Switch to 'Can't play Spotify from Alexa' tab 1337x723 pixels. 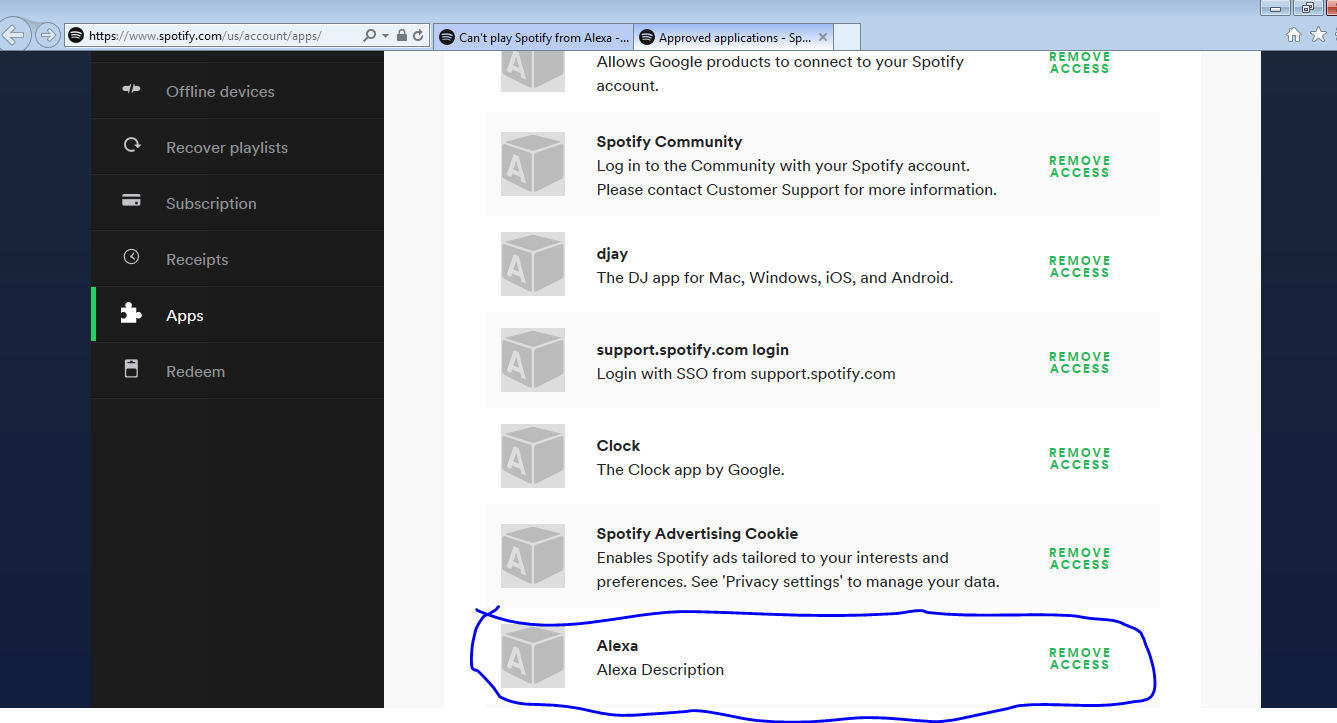coord(534,37)
